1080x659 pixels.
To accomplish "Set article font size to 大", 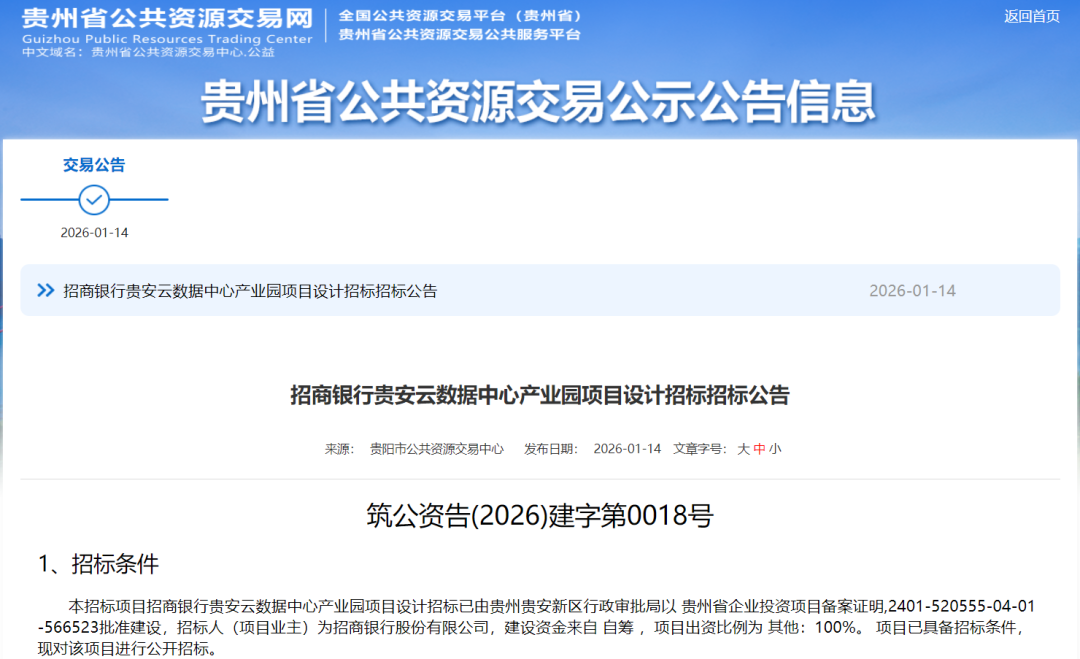I will point(743,449).
